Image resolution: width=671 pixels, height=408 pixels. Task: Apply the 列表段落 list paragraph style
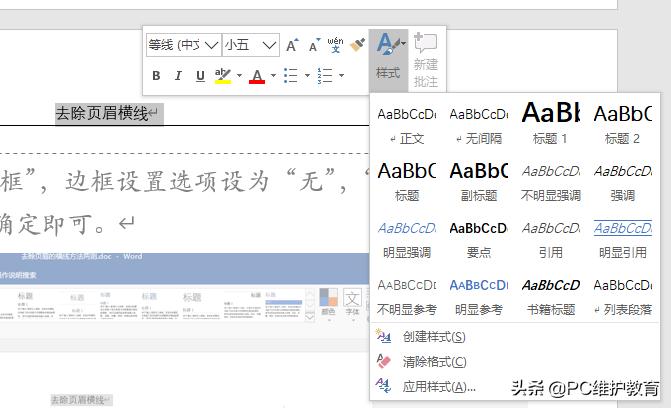point(623,296)
